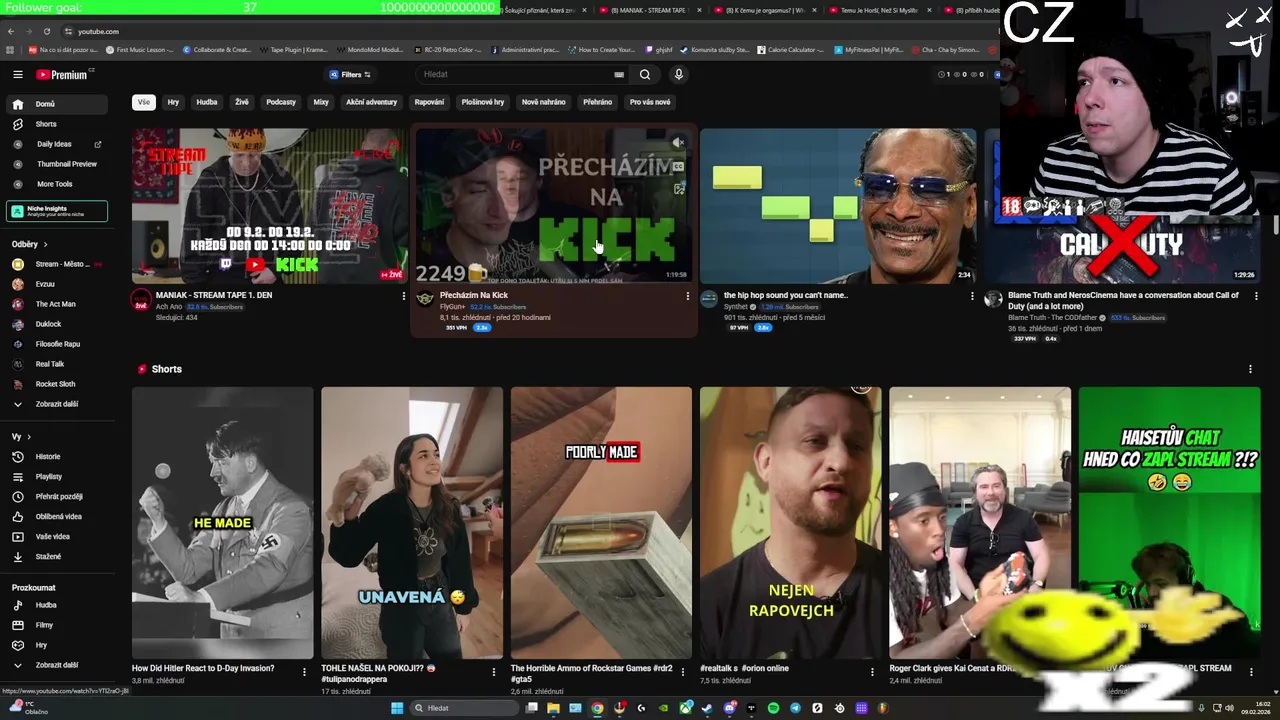Image resolution: width=1280 pixels, height=720 pixels.
Task: Start voice search with the microphone
Action: point(678,74)
